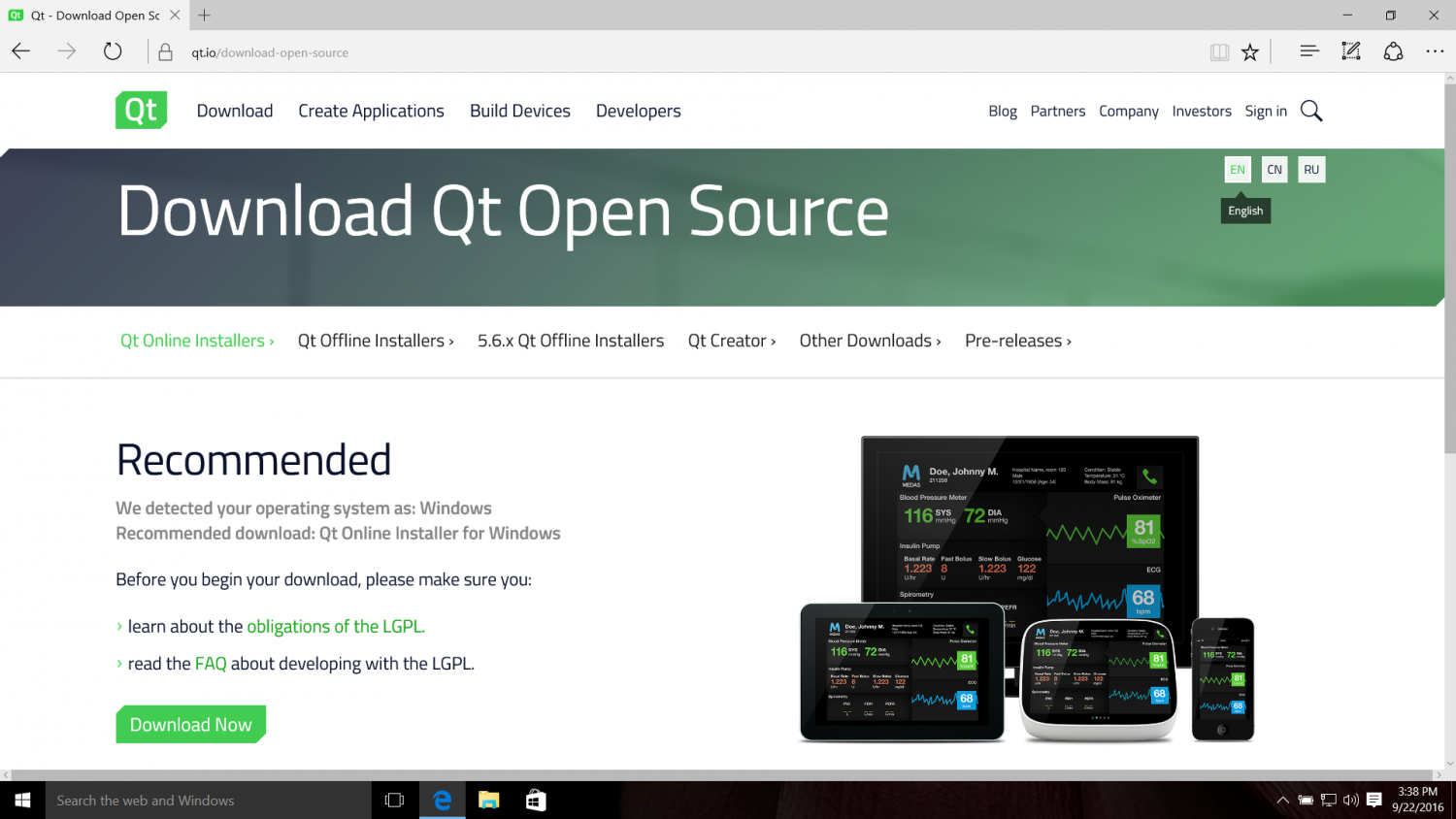Switch site language to RU
Screen dimensions: 1456x819
(1311, 170)
